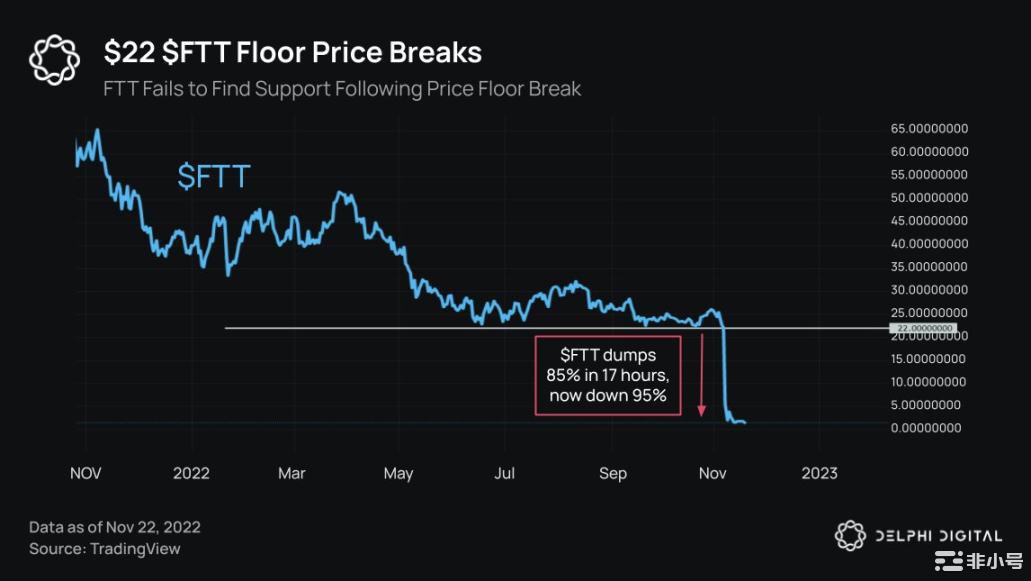
Task: Click the FTT Fails to Find Support subtitle
Action: [x=342, y=89]
